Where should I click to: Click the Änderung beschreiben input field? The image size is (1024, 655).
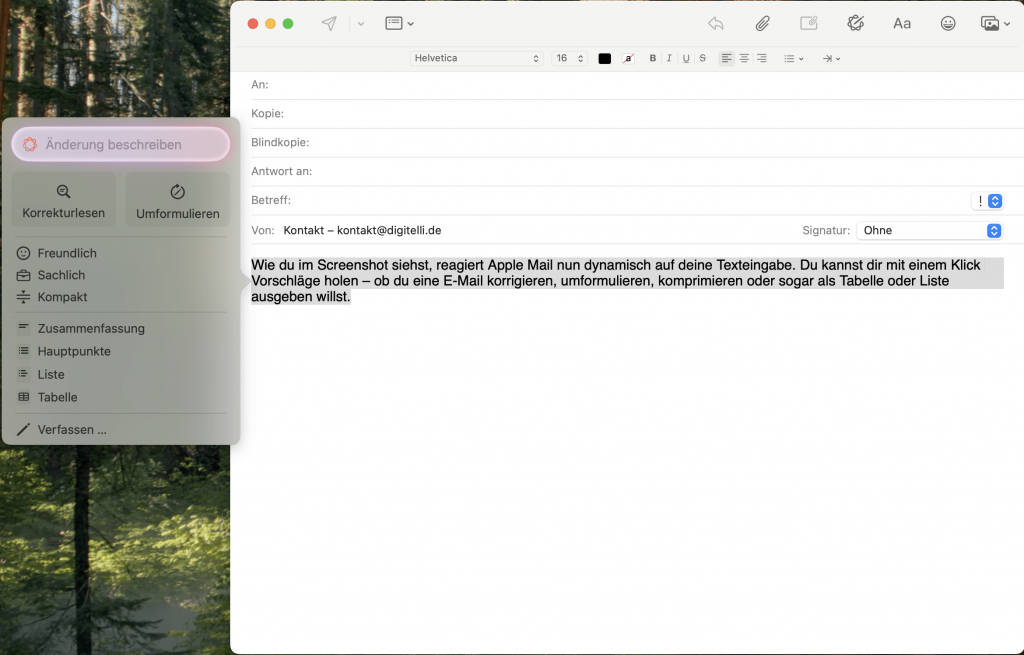tap(121, 144)
